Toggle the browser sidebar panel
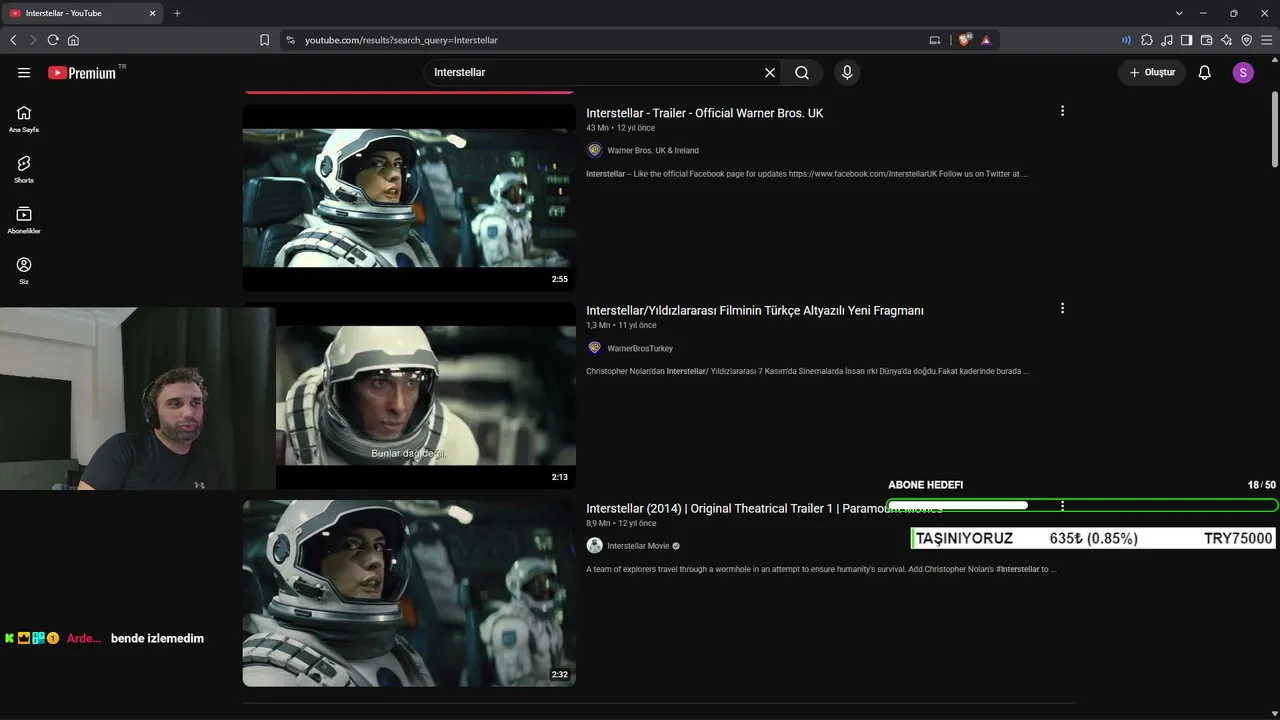Image resolution: width=1280 pixels, height=720 pixels. [1187, 40]
